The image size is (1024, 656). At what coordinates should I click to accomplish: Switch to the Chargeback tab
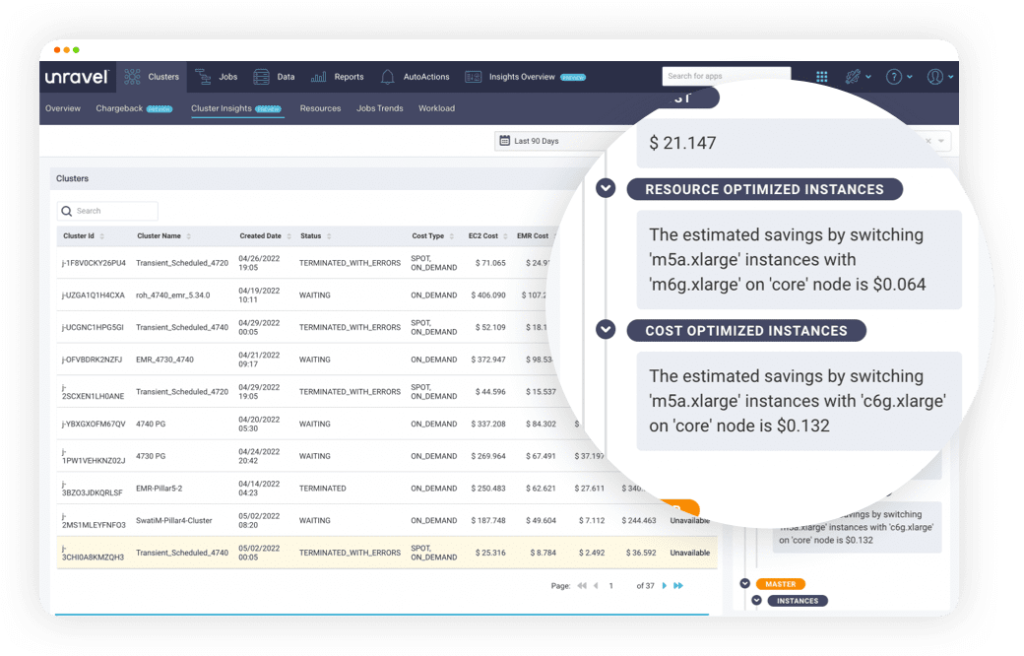click(x=134, y=108)
